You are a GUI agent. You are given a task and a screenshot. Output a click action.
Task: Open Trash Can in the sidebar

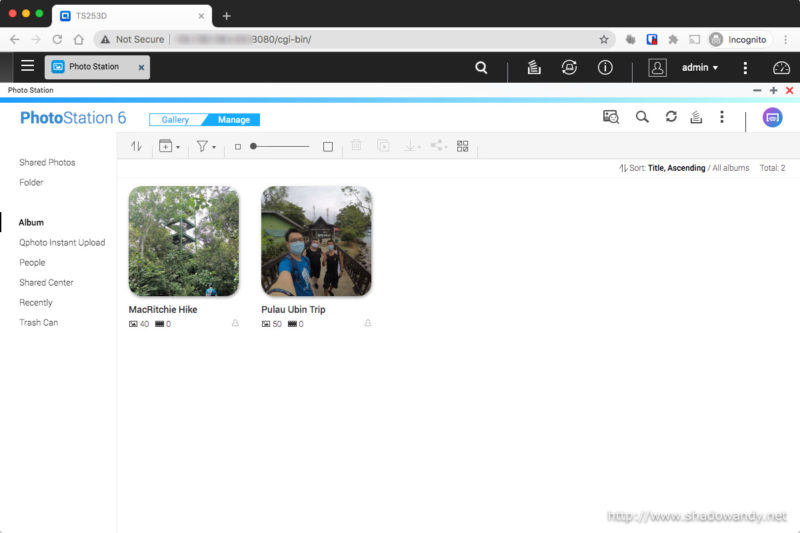tap(38, 322)
